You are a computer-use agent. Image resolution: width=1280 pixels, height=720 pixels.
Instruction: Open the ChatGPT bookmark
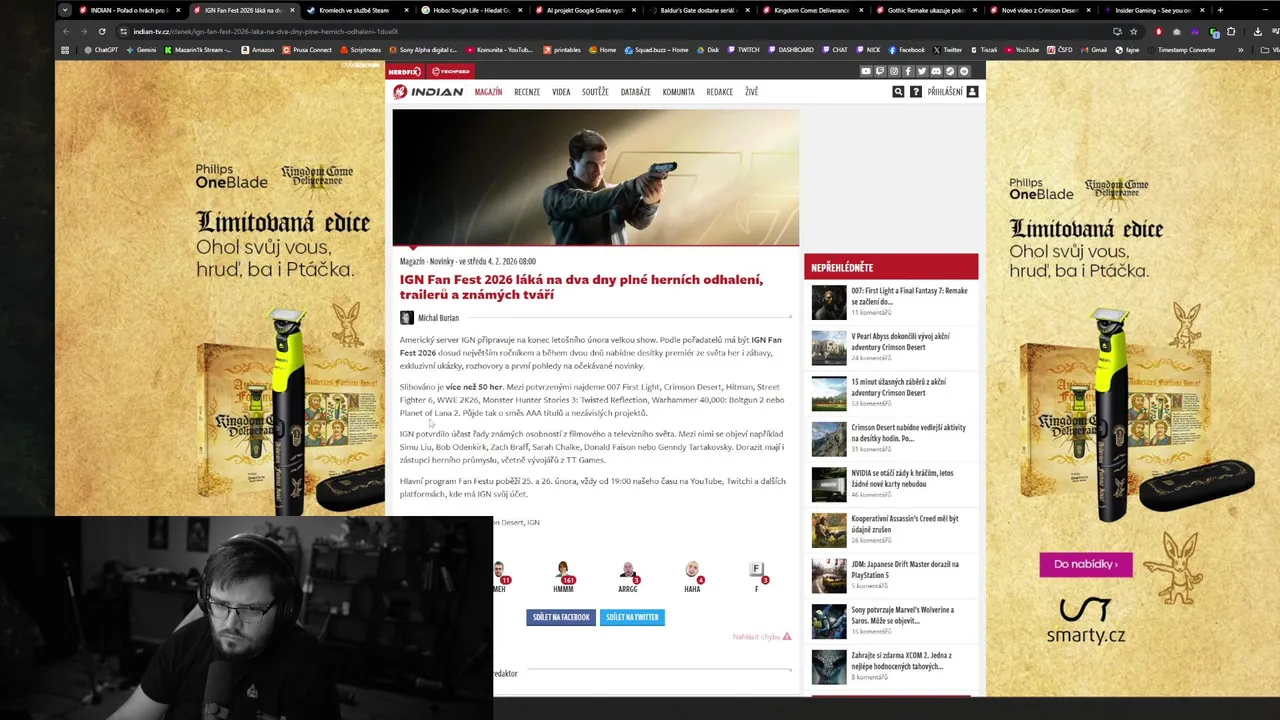point(100,50)
